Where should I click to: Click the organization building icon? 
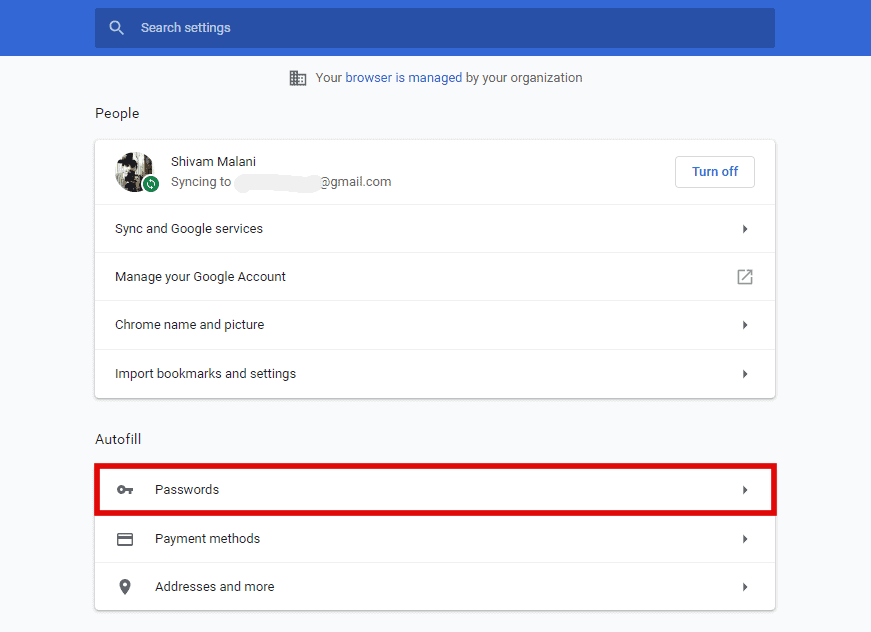coord(298,77)
